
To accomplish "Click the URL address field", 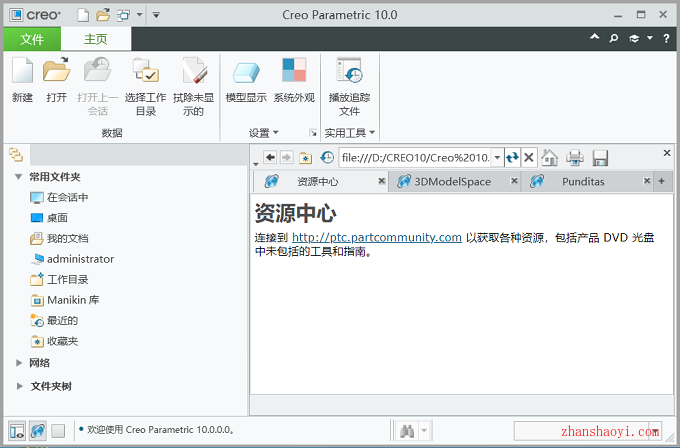I will [416, 157].
